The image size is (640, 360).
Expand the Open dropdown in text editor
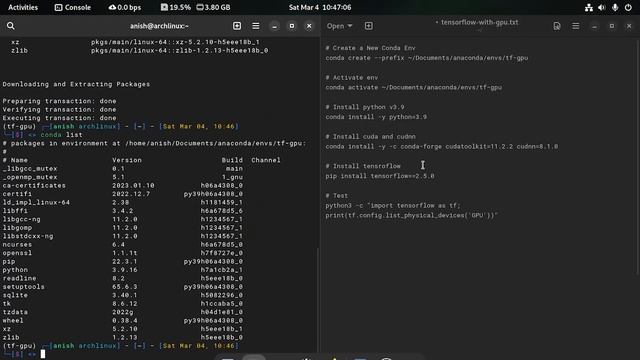tap(339, 26)
